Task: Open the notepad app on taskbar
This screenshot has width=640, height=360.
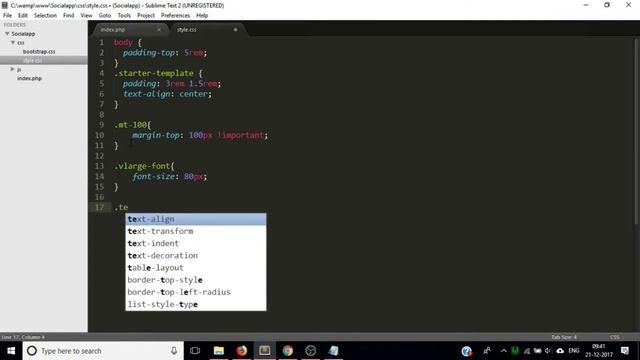Action: tap(333, 351)
